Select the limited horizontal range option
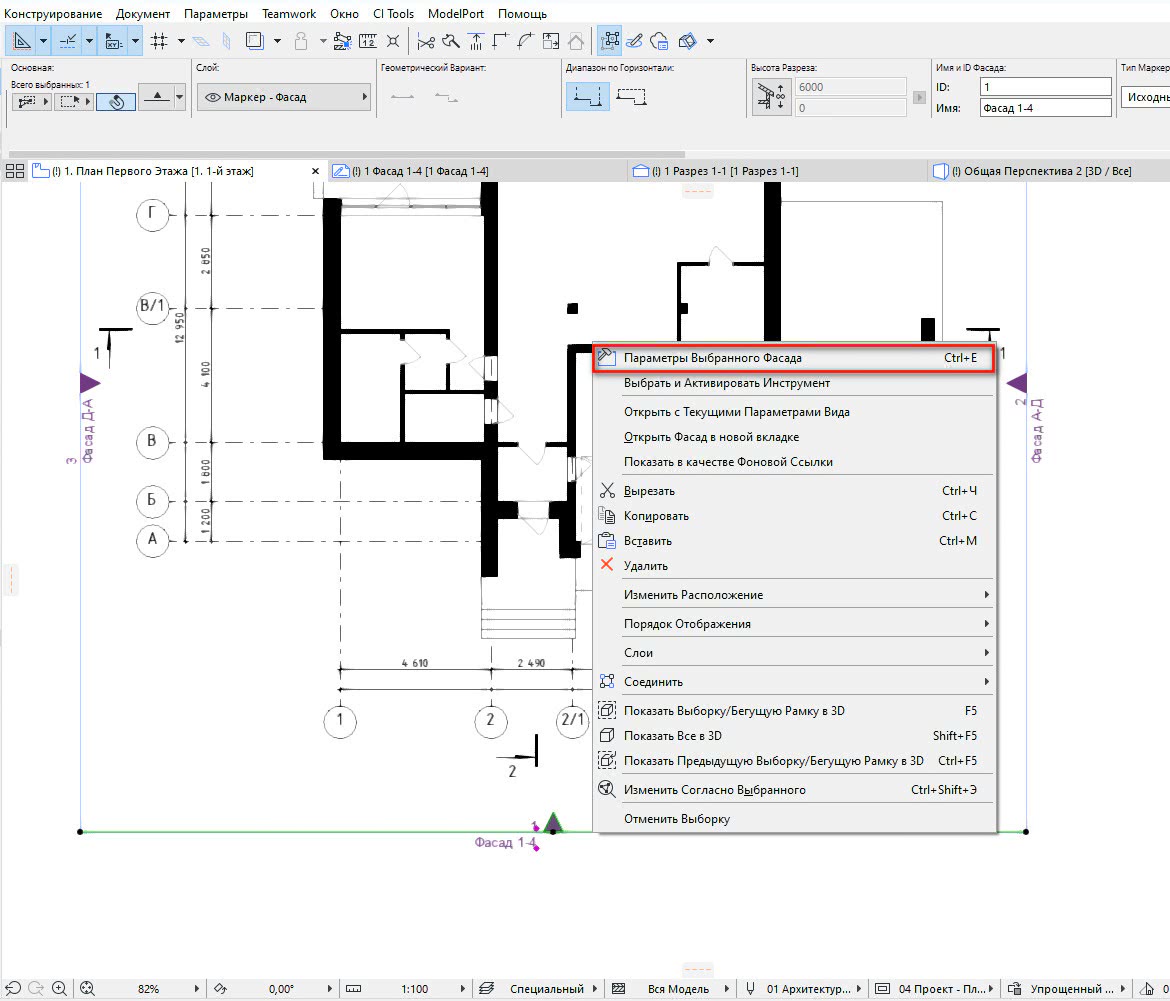 (631, 97)
